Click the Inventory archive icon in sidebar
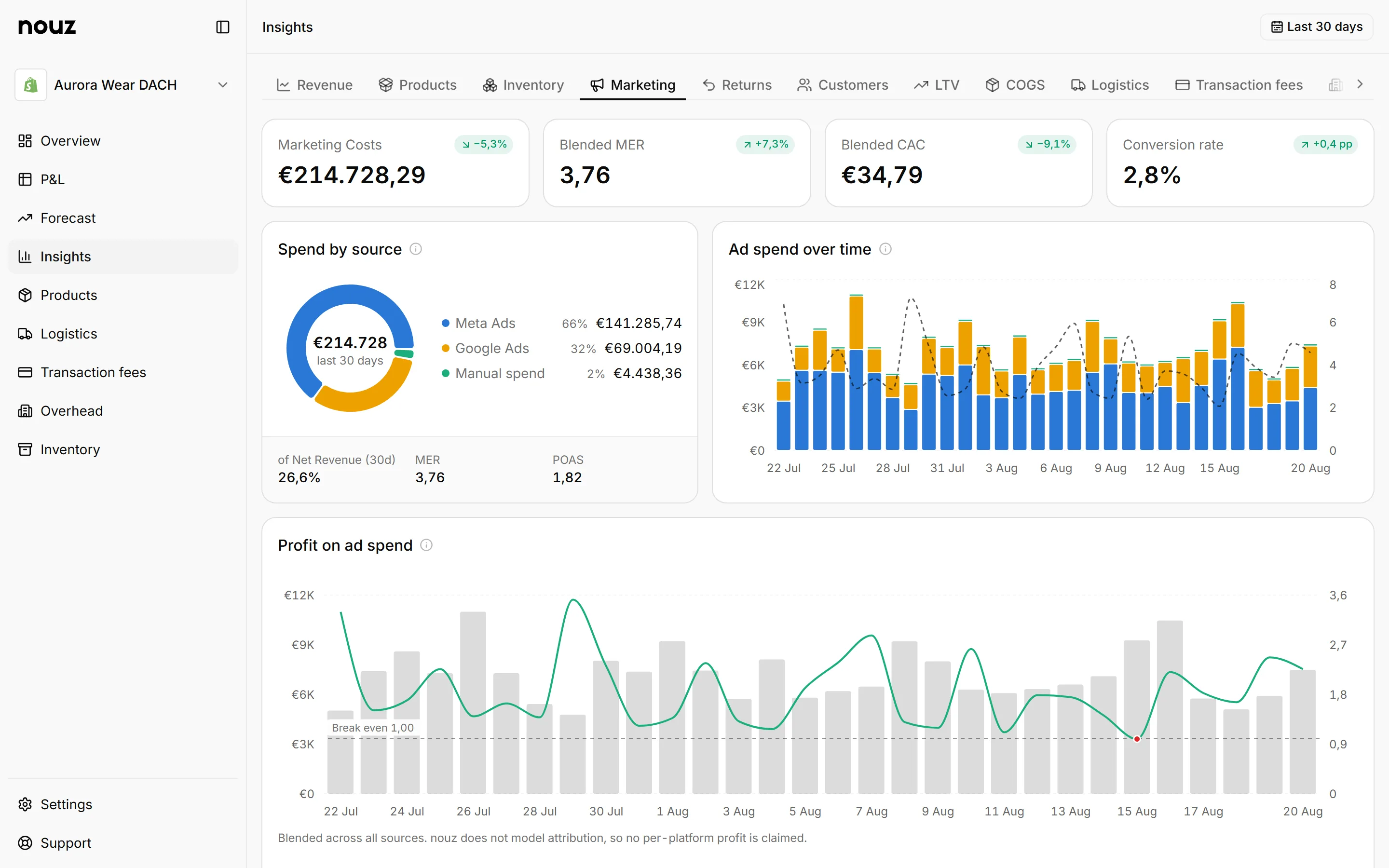The image size is (1389, 868). coord(25,449)
